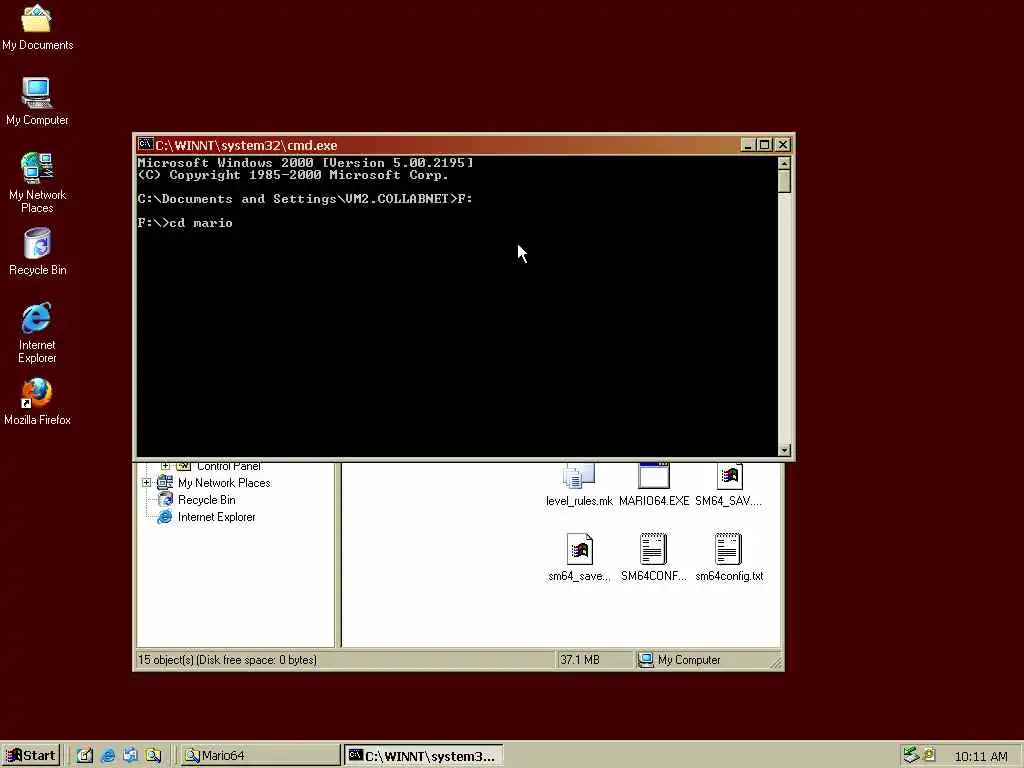Screen dimensions: 1024x768
Task: Click the 10:11 AM taskbar clock
Action: tap(981, 756)
